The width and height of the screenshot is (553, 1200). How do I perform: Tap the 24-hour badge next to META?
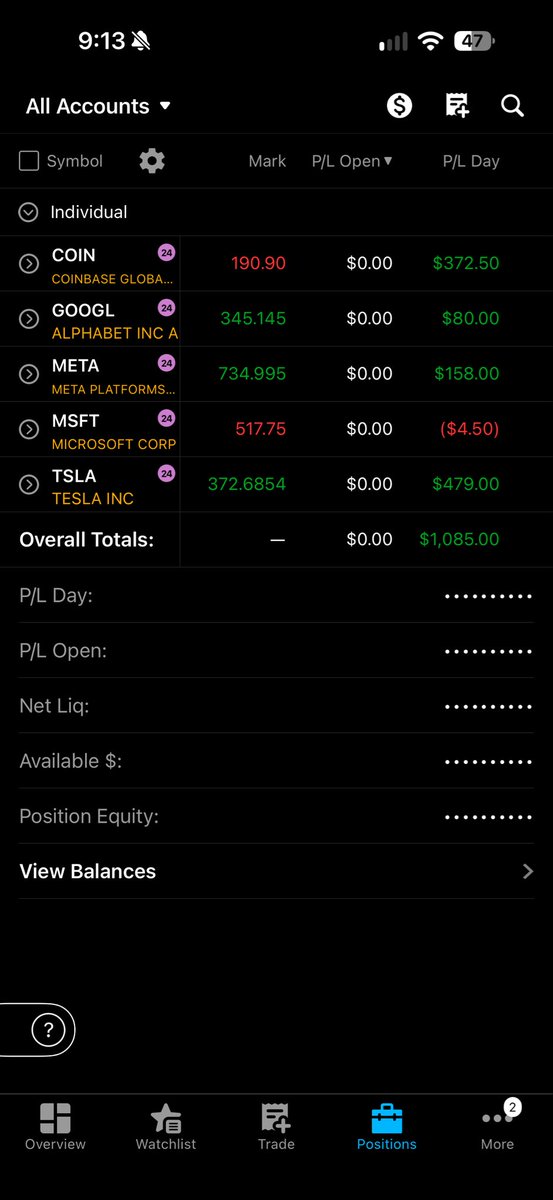[x=166, y=363]
